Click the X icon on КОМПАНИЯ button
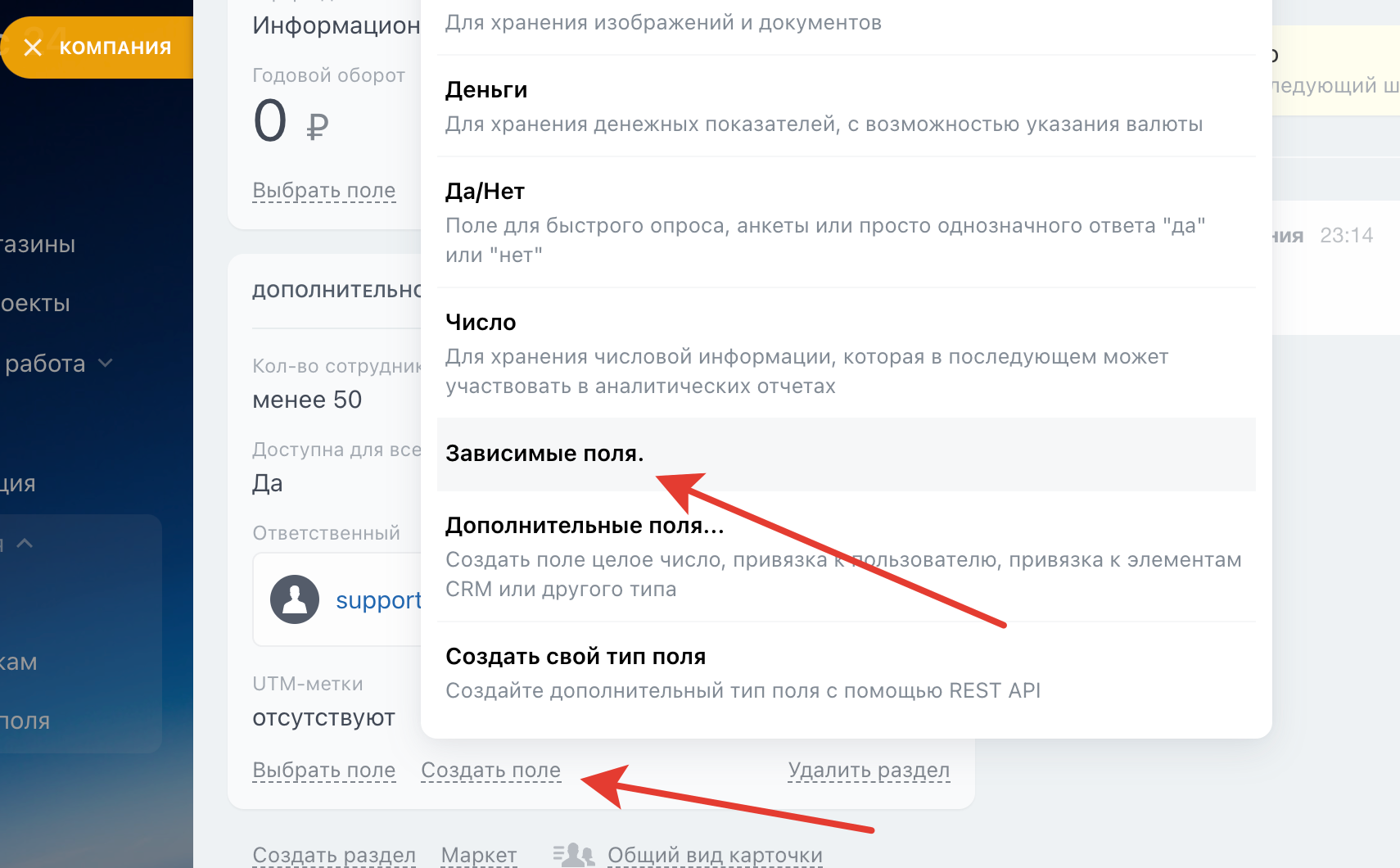The height and width of the screenshot is (868, 1400). (33, 47)
